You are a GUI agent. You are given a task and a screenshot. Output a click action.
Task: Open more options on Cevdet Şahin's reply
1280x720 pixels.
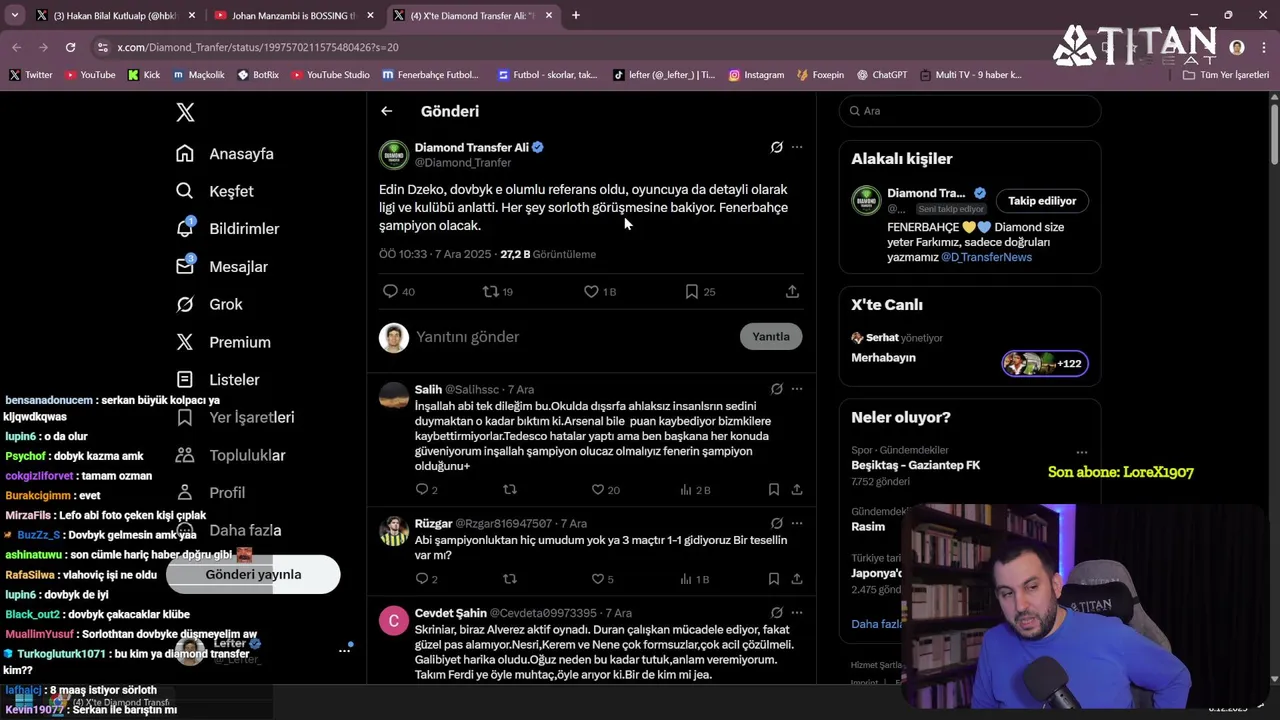797,613
